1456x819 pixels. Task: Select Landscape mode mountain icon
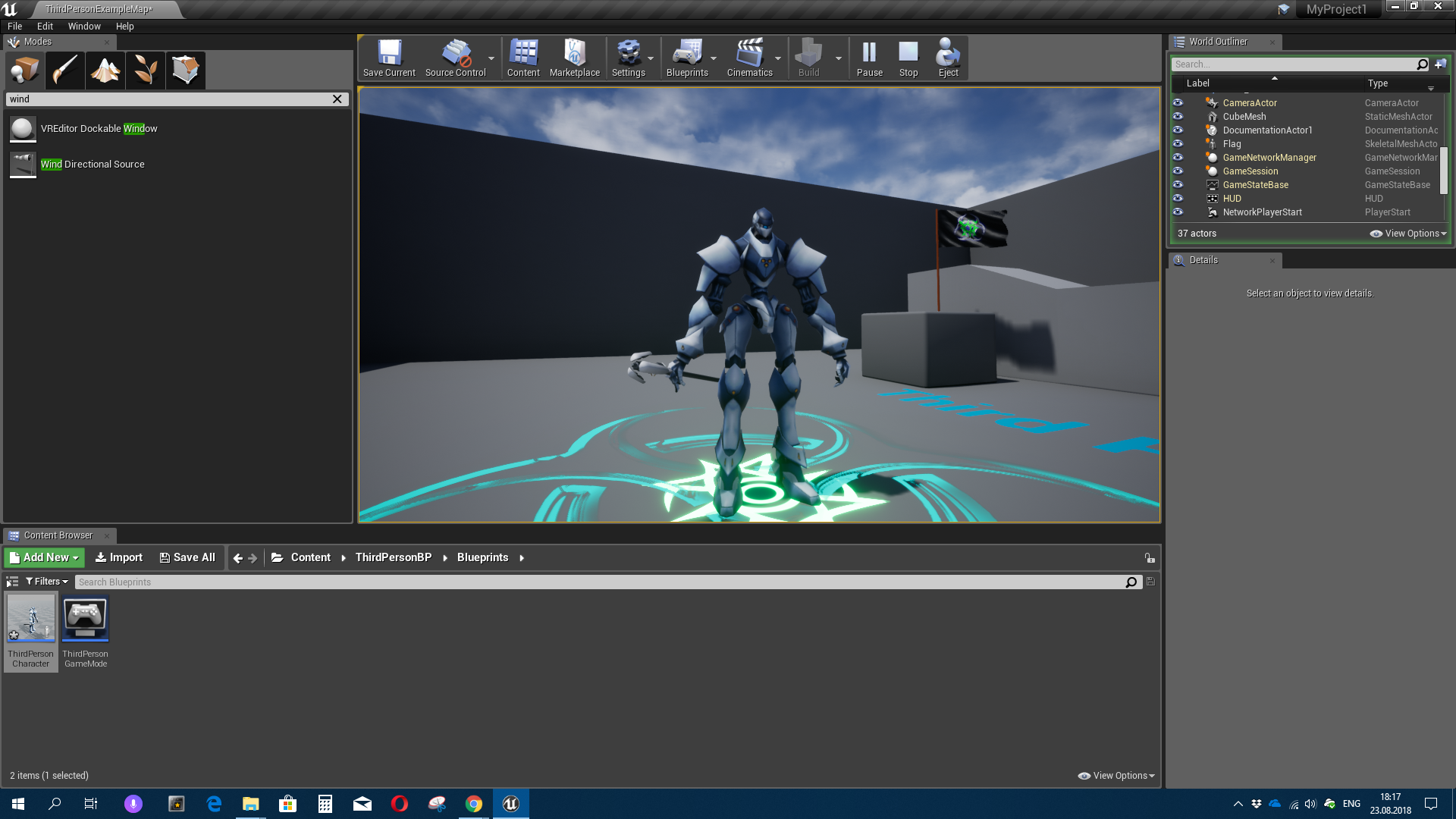[105, 71]
